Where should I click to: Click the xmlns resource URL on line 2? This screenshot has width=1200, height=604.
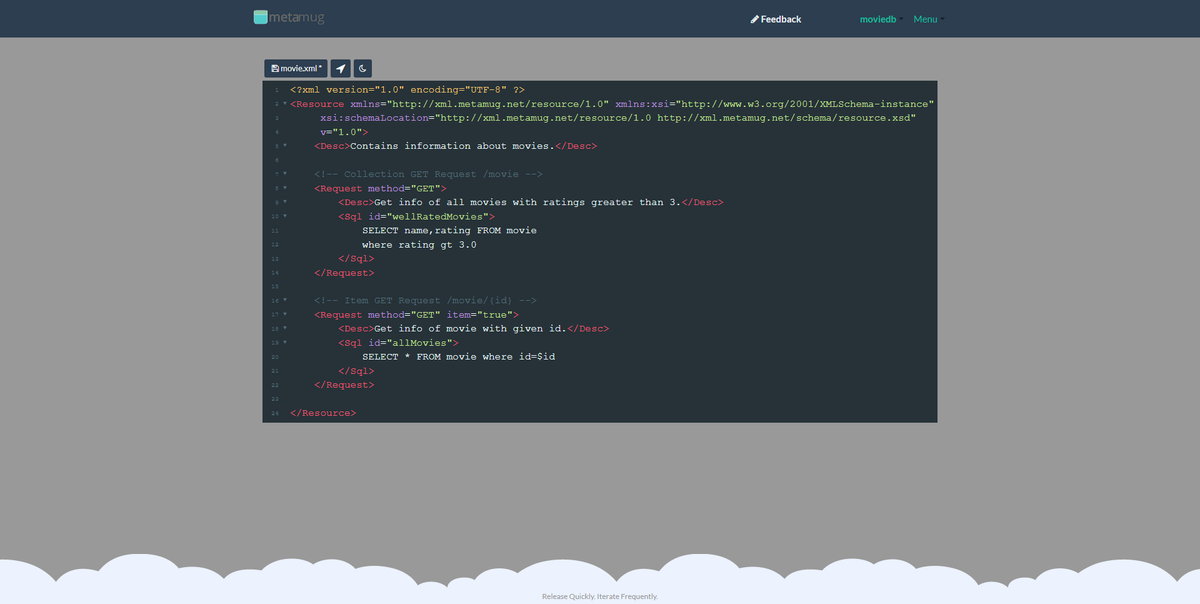click(500, 104)
